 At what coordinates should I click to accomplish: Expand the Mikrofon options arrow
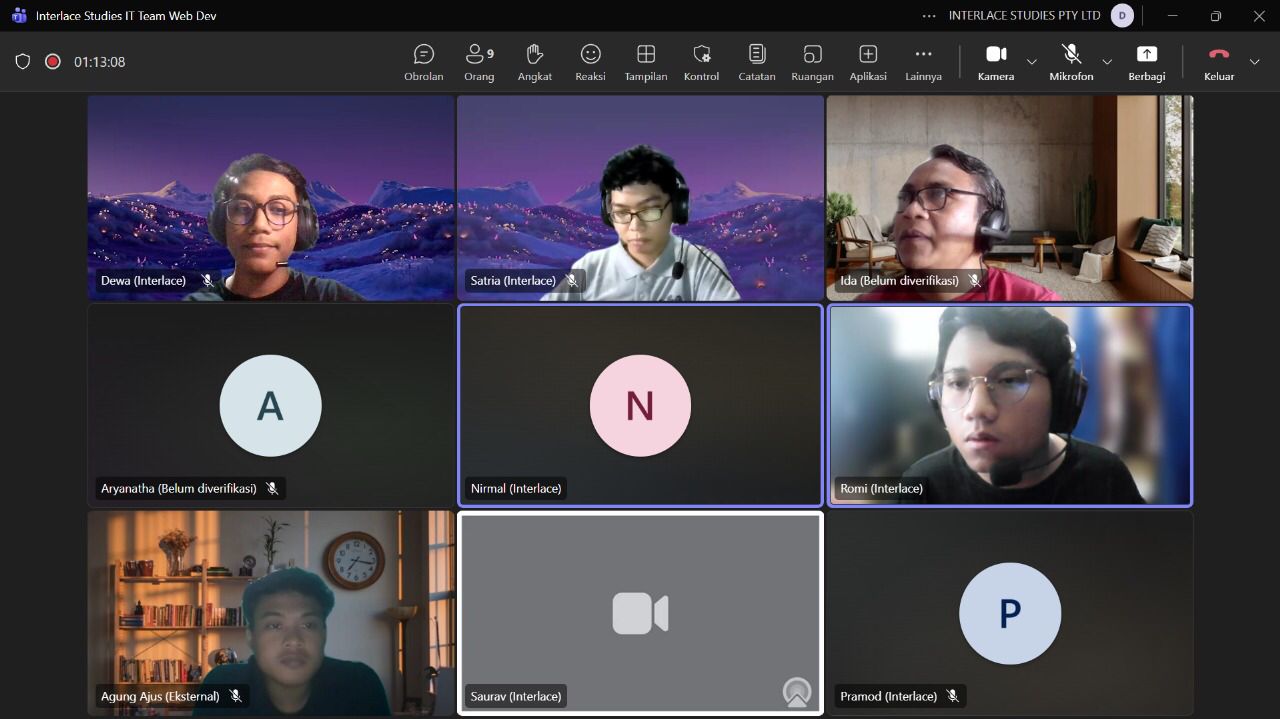(1107, 62)
